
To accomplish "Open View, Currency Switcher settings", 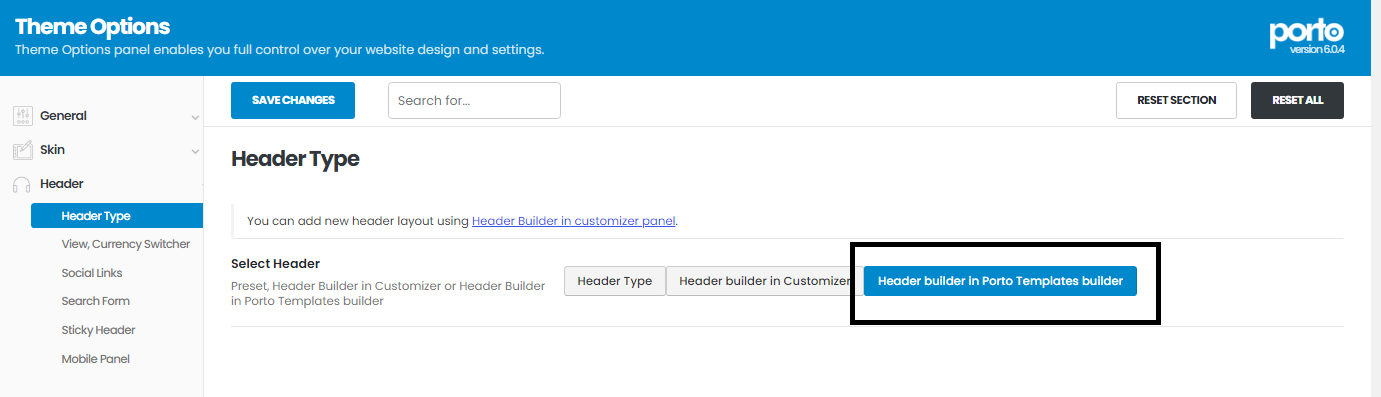I will coord(125,244).
